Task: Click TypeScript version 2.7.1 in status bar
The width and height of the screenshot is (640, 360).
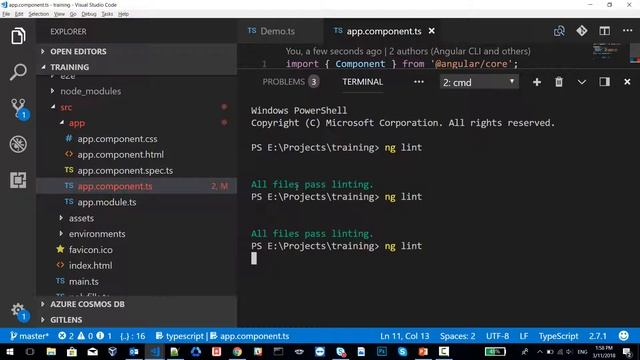Action: point(598,336)
